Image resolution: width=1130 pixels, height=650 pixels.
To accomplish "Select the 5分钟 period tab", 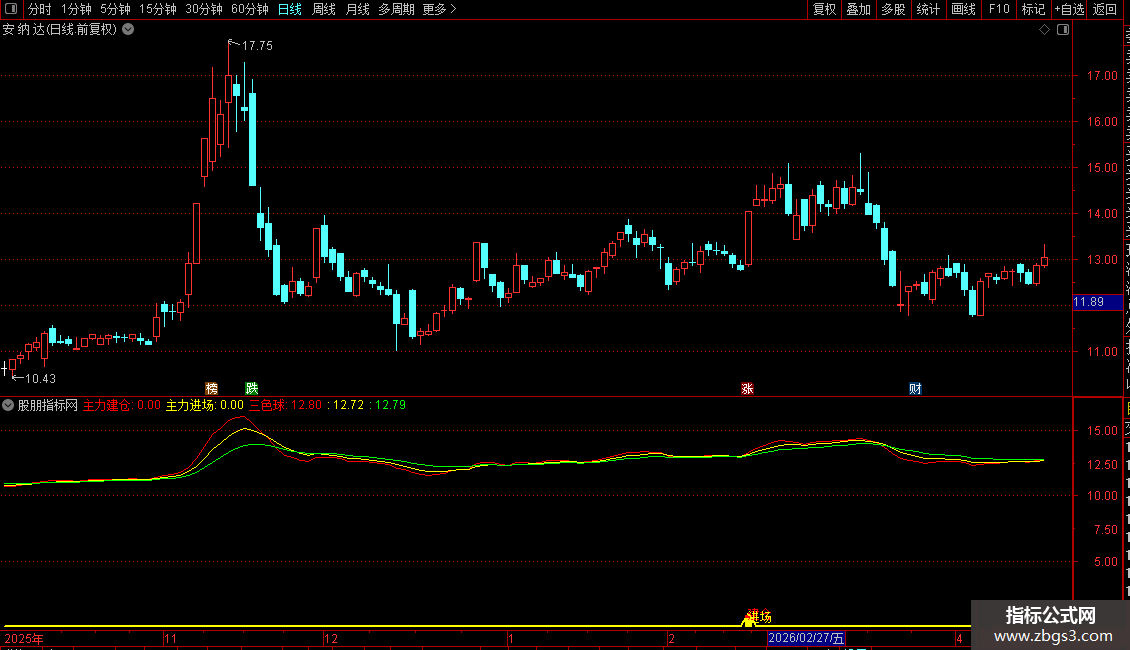I will click(x=115, y=9).
